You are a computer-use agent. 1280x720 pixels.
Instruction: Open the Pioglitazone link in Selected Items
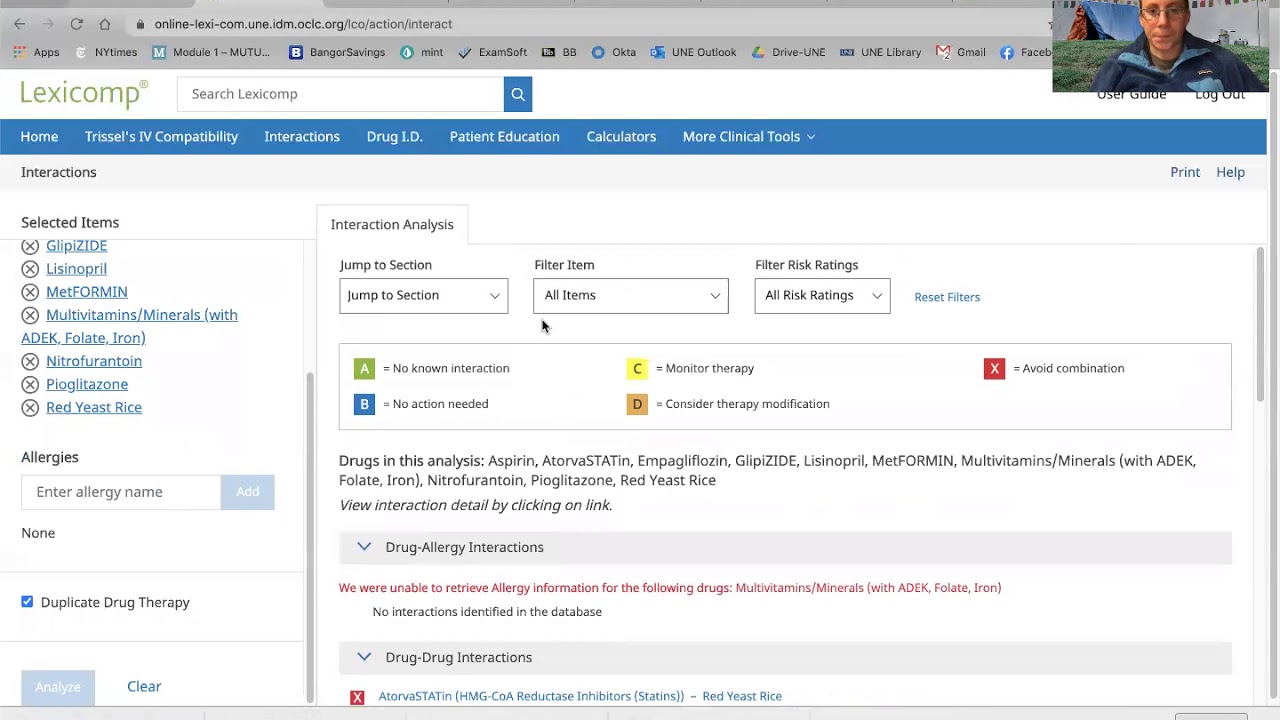87,384
